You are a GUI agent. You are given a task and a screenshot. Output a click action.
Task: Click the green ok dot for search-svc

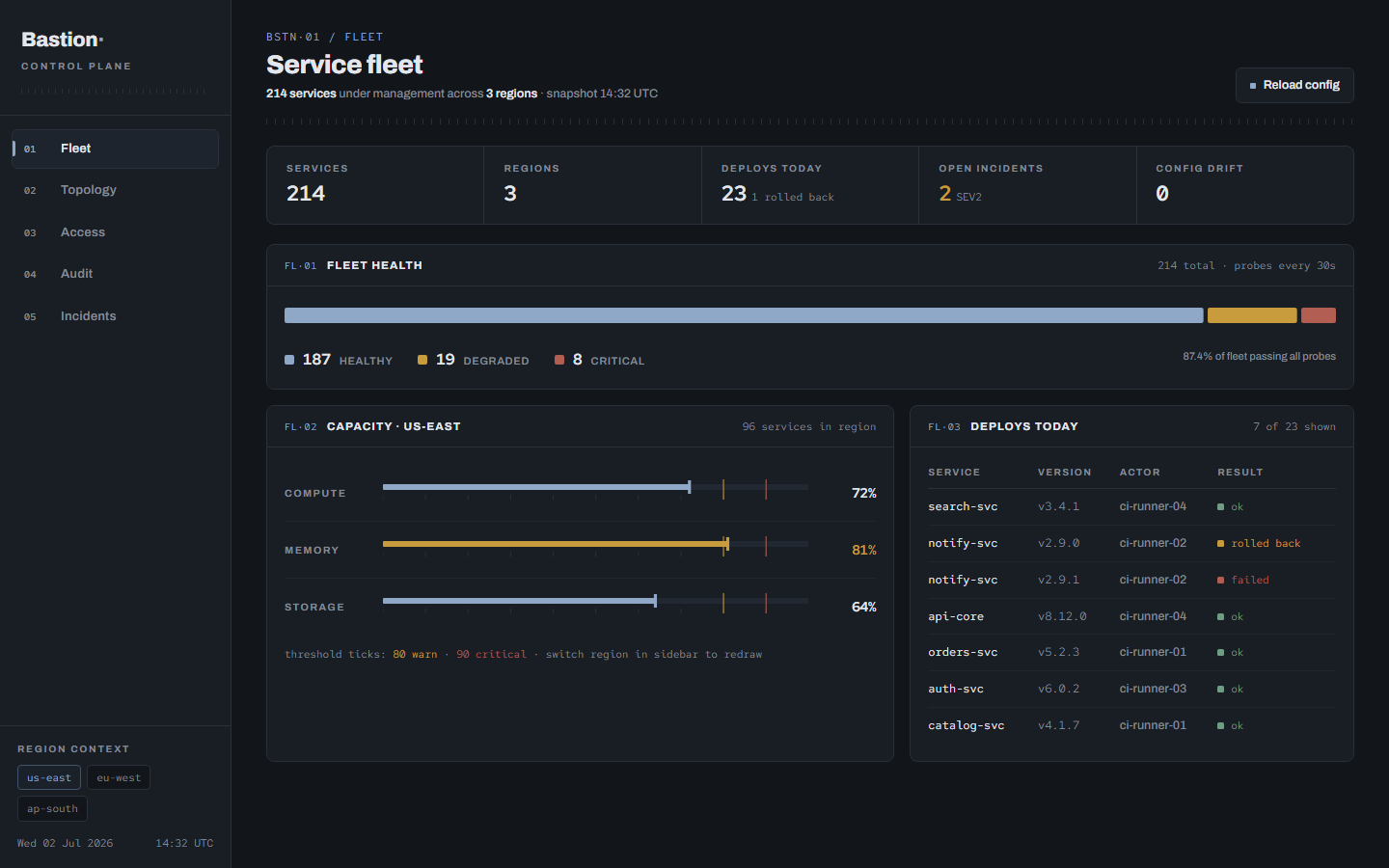pyautogui.click(x=1221, y=507)
